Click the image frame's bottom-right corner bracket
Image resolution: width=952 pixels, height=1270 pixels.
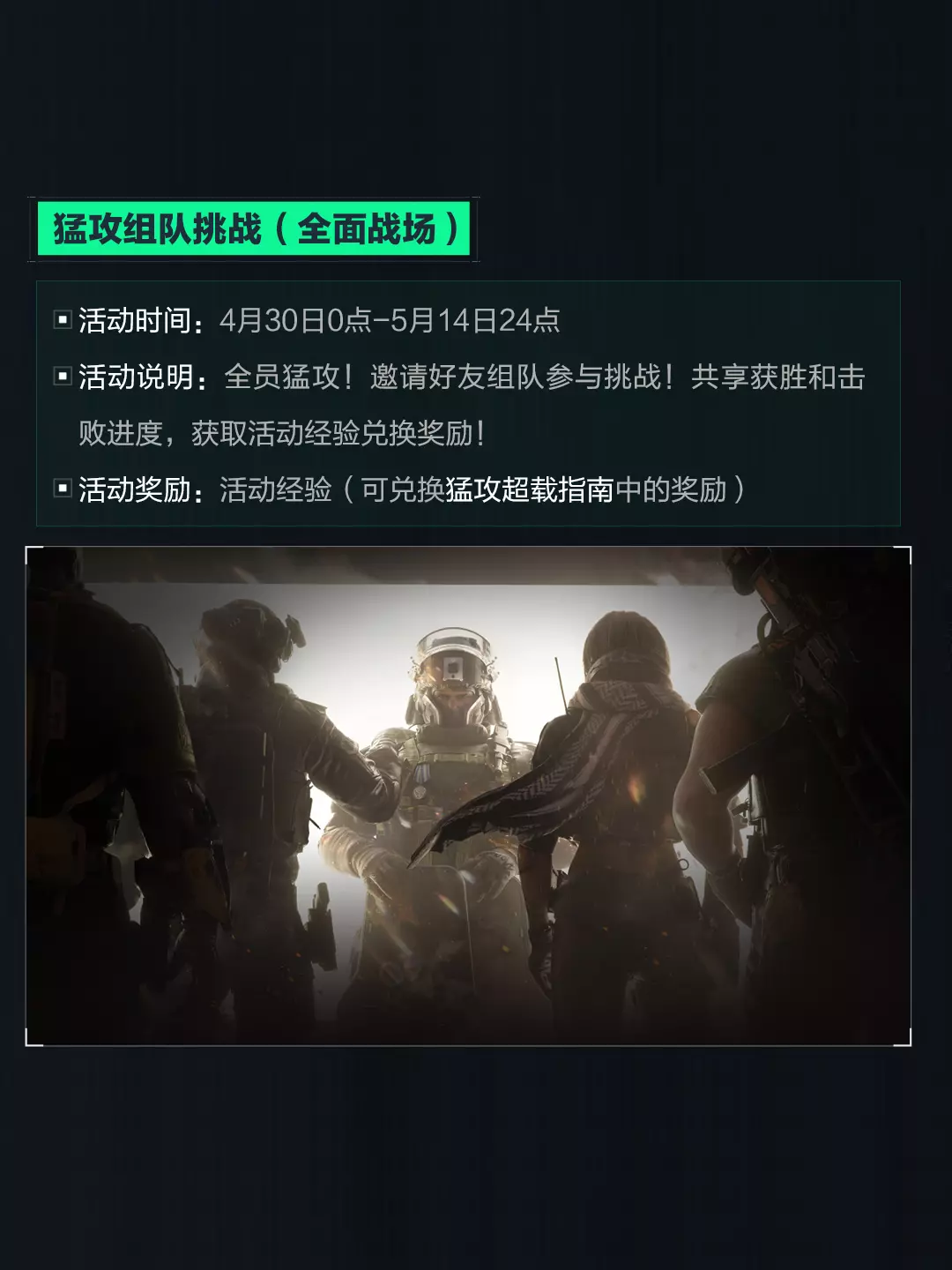coord(903,1038)
